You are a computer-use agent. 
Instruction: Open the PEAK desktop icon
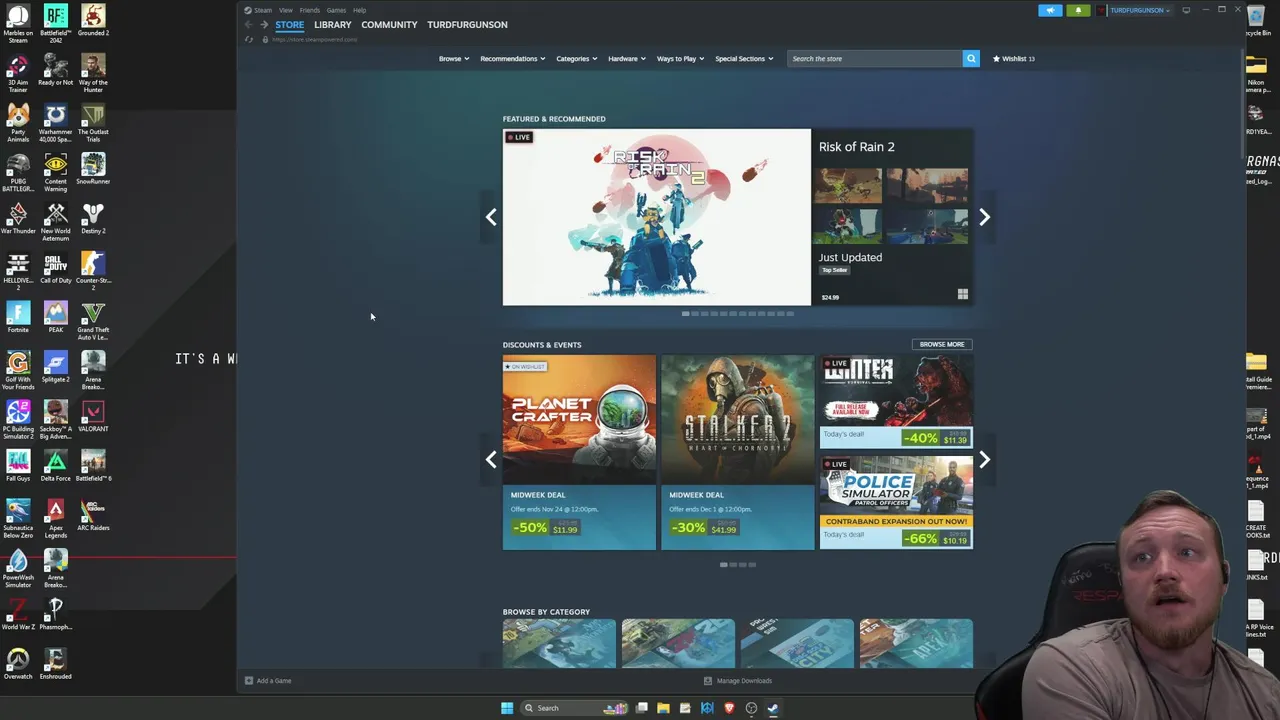click(x=56, y=318)
